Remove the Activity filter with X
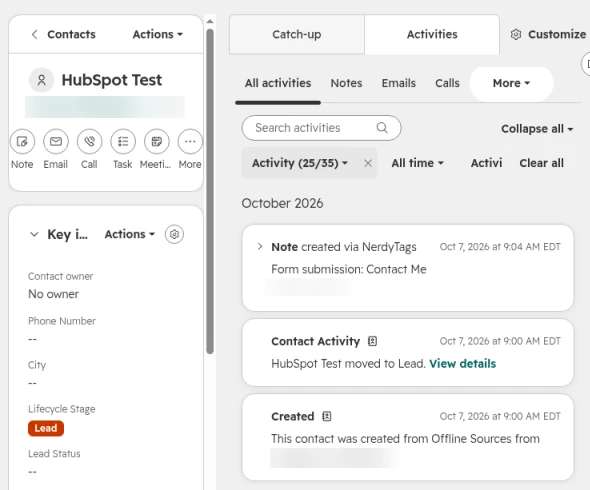 click(x=368, y=163)
